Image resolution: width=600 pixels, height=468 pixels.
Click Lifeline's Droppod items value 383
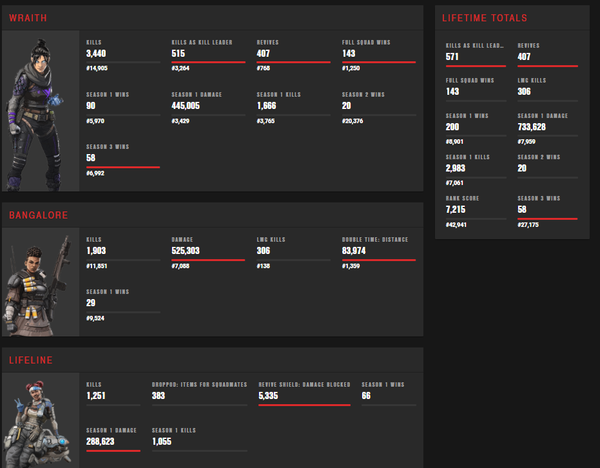click(x=158, y=396)
